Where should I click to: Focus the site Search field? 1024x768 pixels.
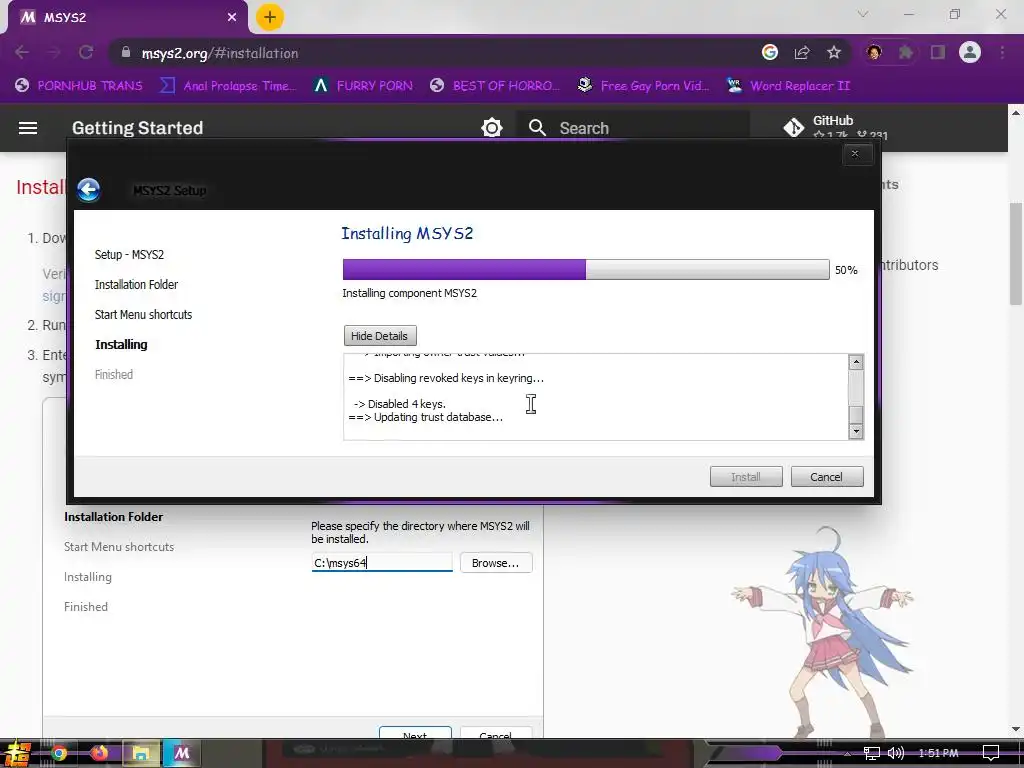click(x=633, y=128)
